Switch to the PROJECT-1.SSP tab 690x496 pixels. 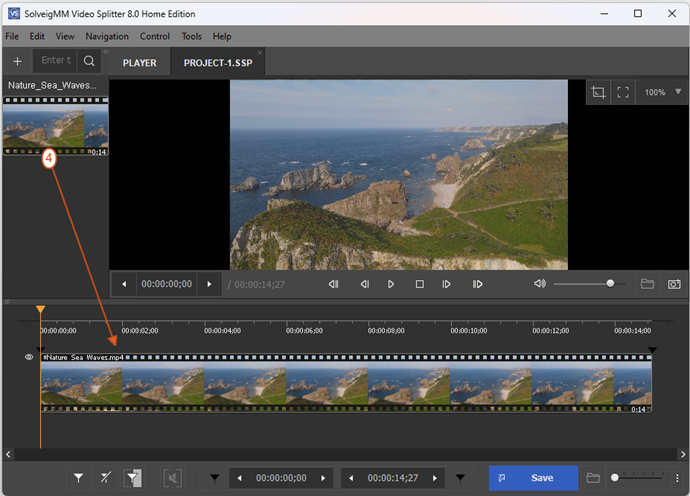click(x=218, y=63)
